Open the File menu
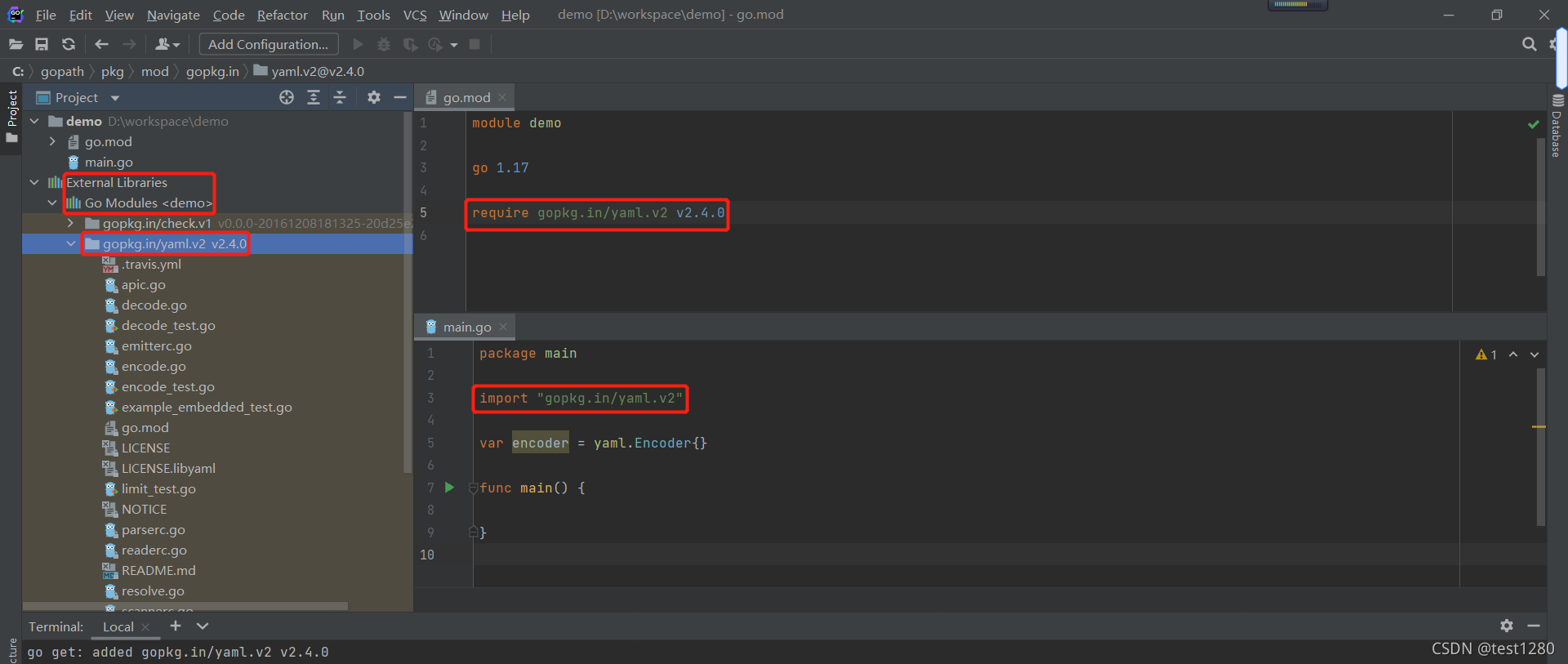This screenshot has width=1568, height=664. (46, 15)
